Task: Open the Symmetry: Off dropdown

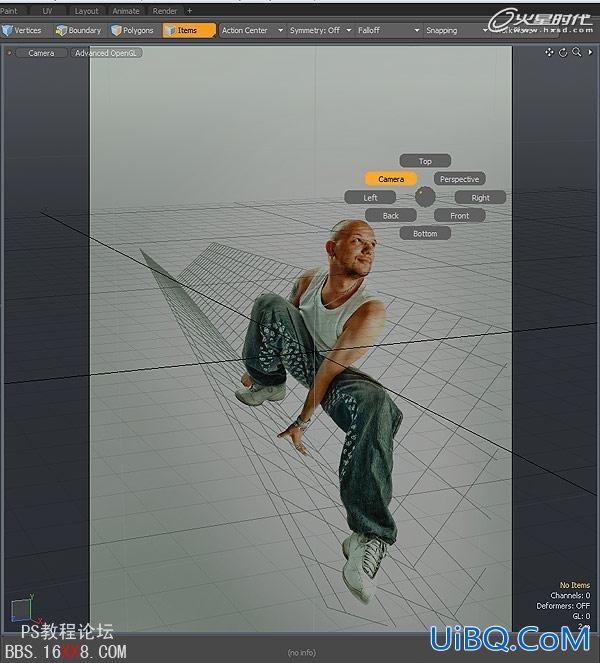Action: 320,30
